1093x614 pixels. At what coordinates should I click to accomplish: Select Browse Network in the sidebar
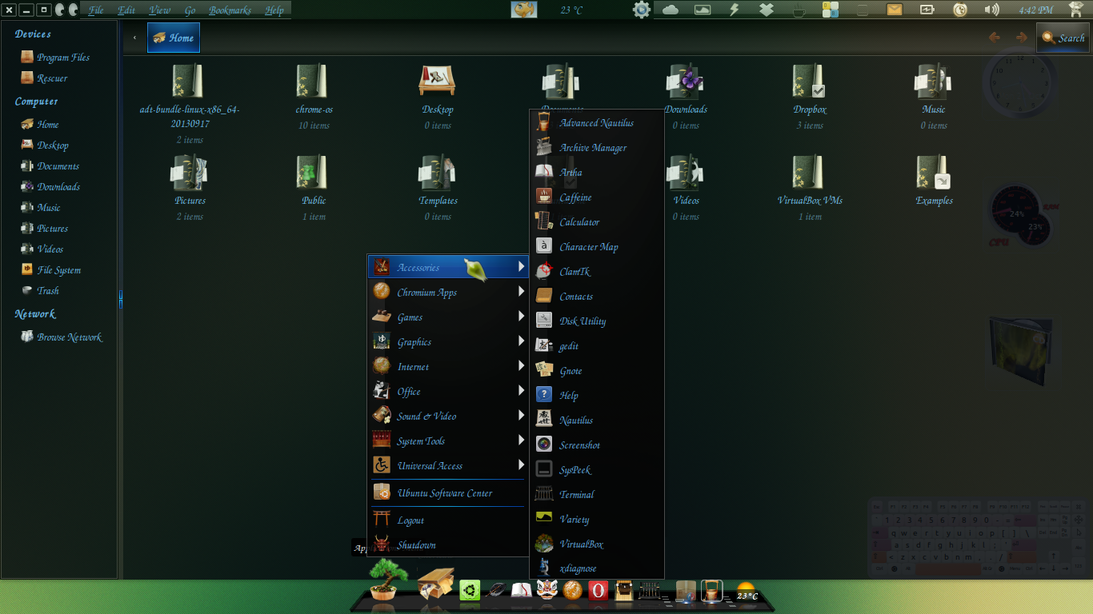(x=61, y=337)
